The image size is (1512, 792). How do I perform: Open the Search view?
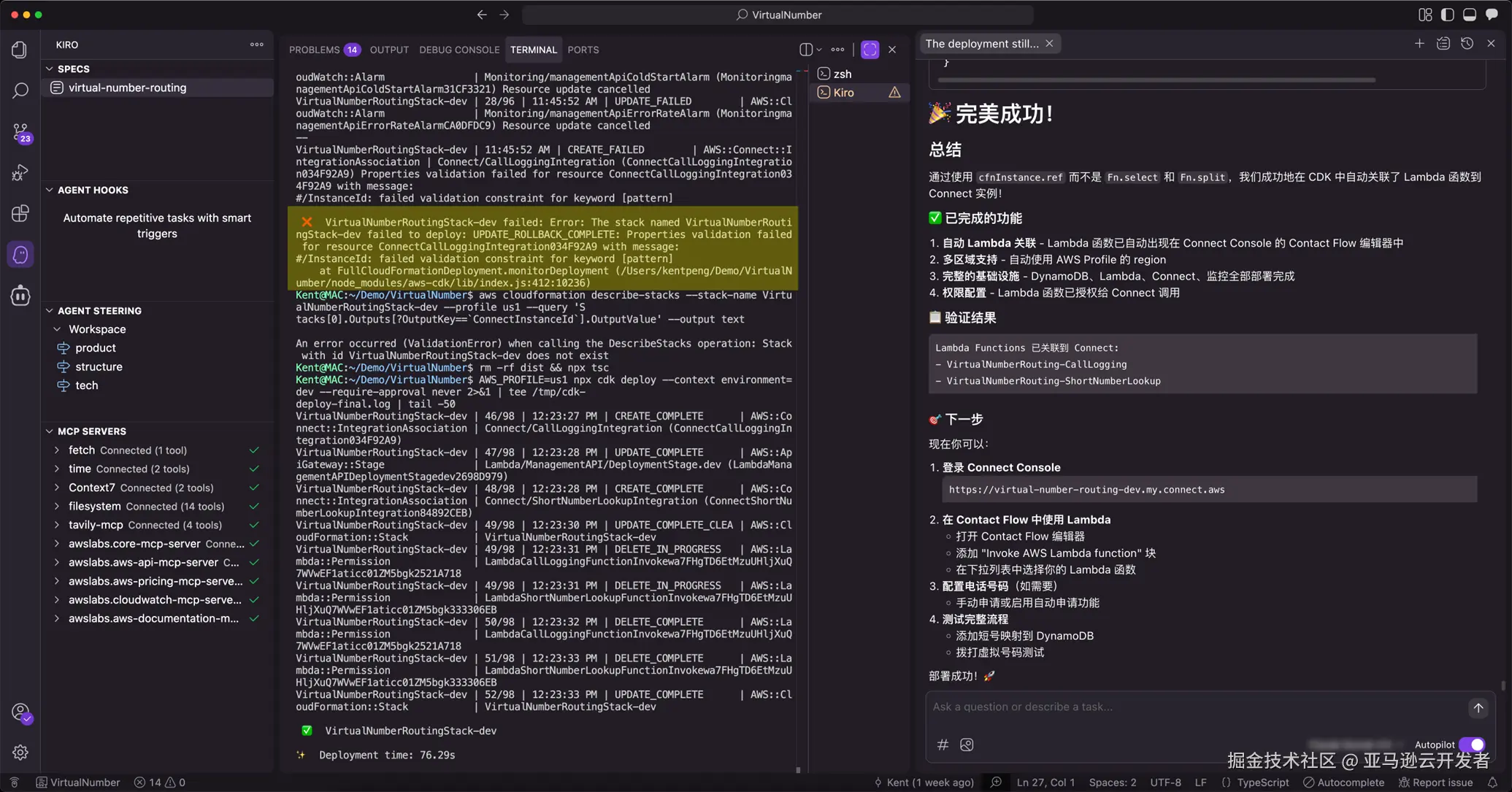[x=19, y=91]
